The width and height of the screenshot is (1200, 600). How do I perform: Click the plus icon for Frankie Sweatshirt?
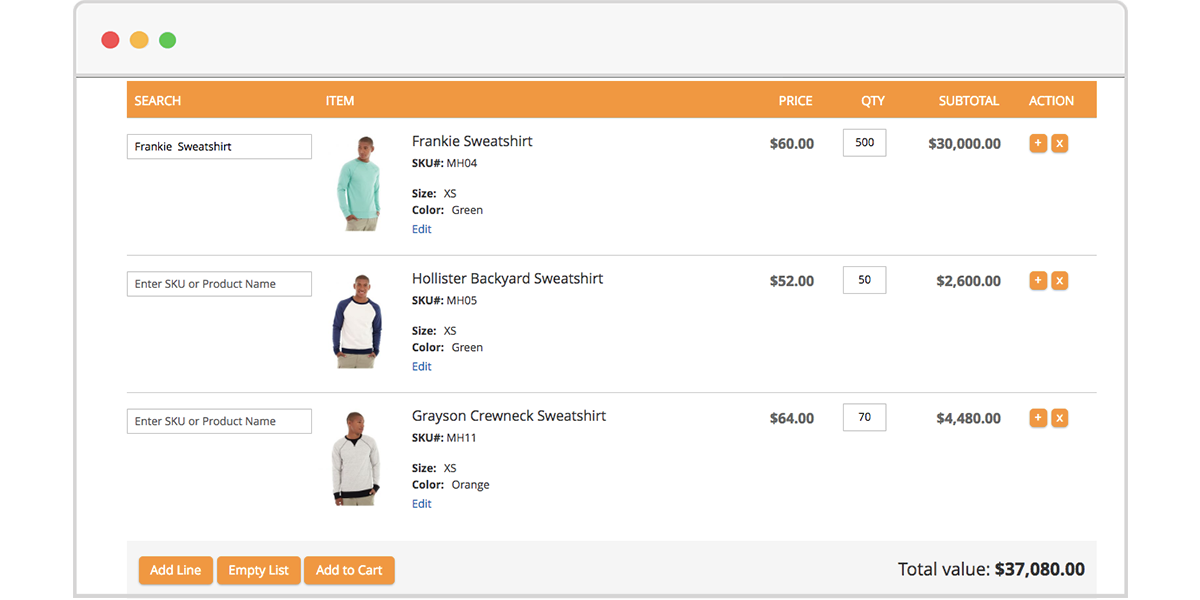pyautogui.click(x=1038, y=143)
